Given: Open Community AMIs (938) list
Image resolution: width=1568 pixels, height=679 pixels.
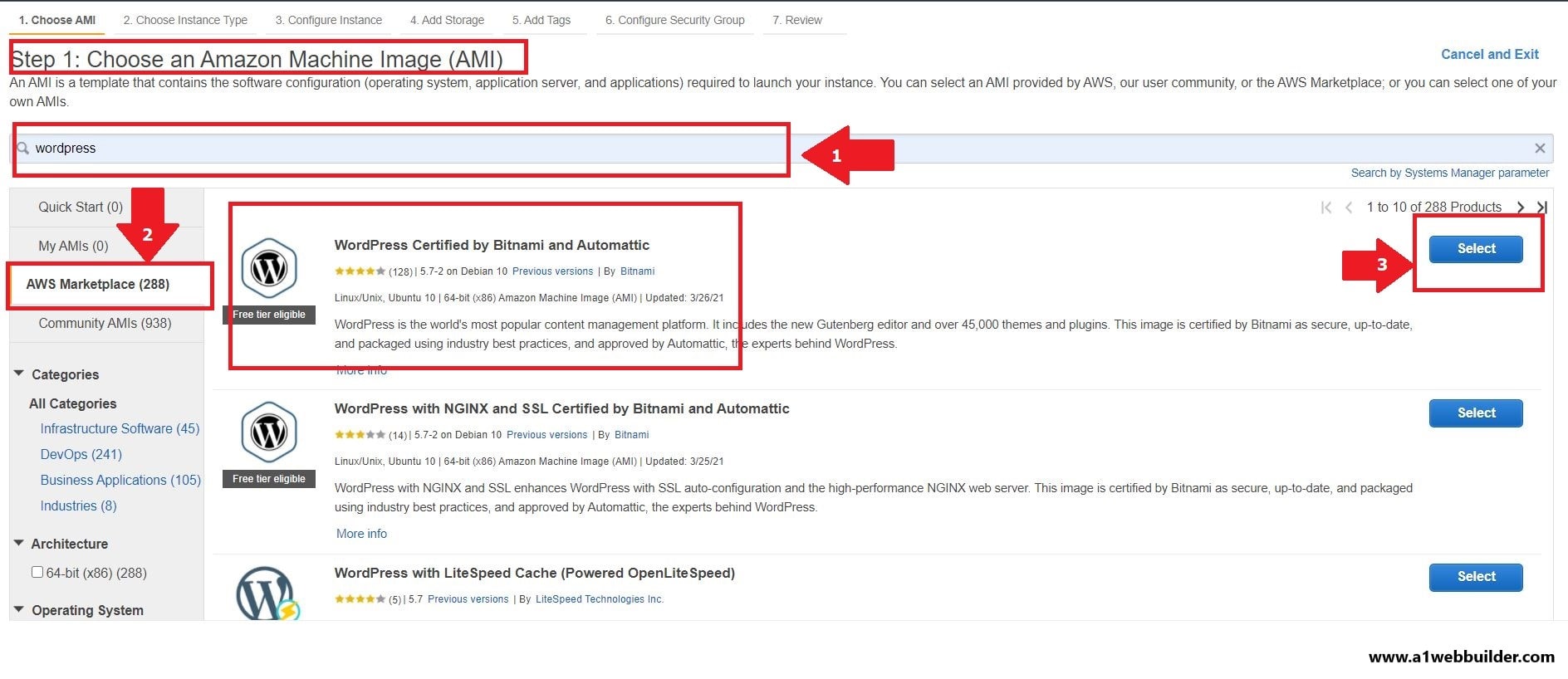Looking at the screenshot, I should point(105,324).
